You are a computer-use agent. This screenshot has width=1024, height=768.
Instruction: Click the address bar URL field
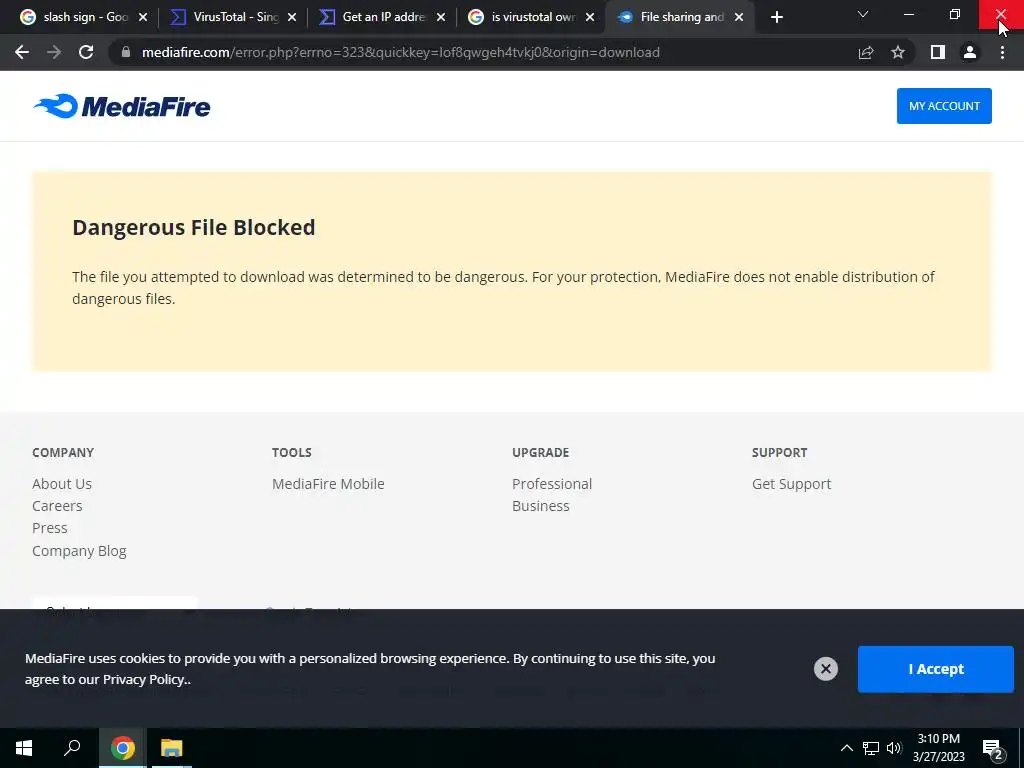[x=483, y=52]
